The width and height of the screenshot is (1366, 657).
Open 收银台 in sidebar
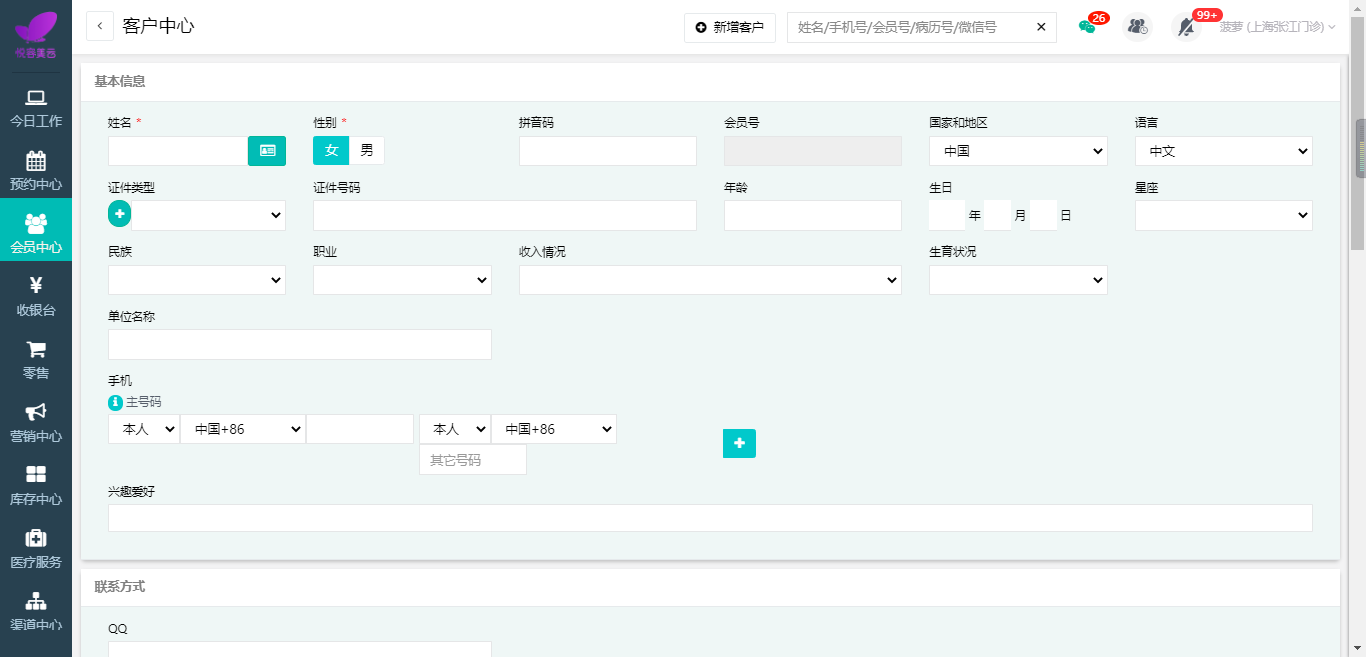(36, 297)
